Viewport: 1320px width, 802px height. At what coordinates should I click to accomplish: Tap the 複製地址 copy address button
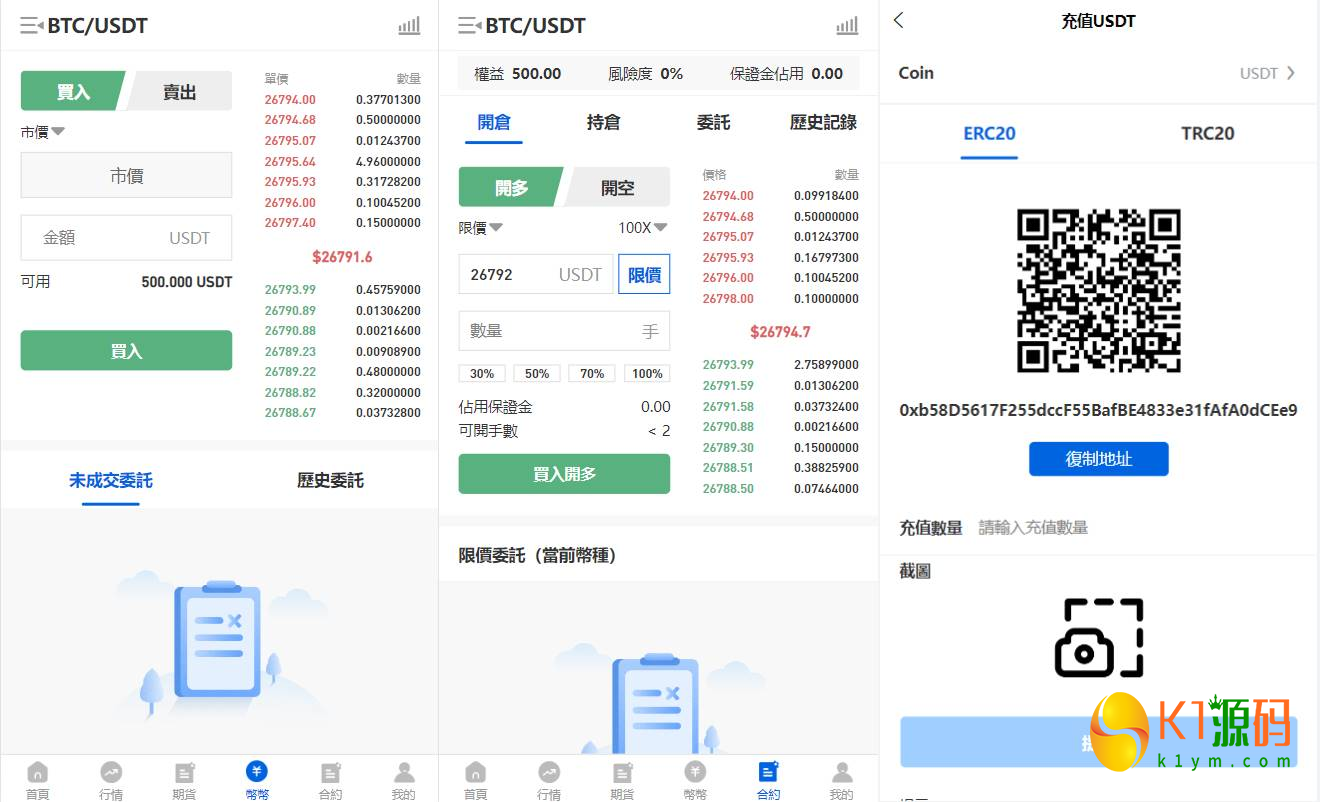pyautogui.click(x=1099, y=459)
